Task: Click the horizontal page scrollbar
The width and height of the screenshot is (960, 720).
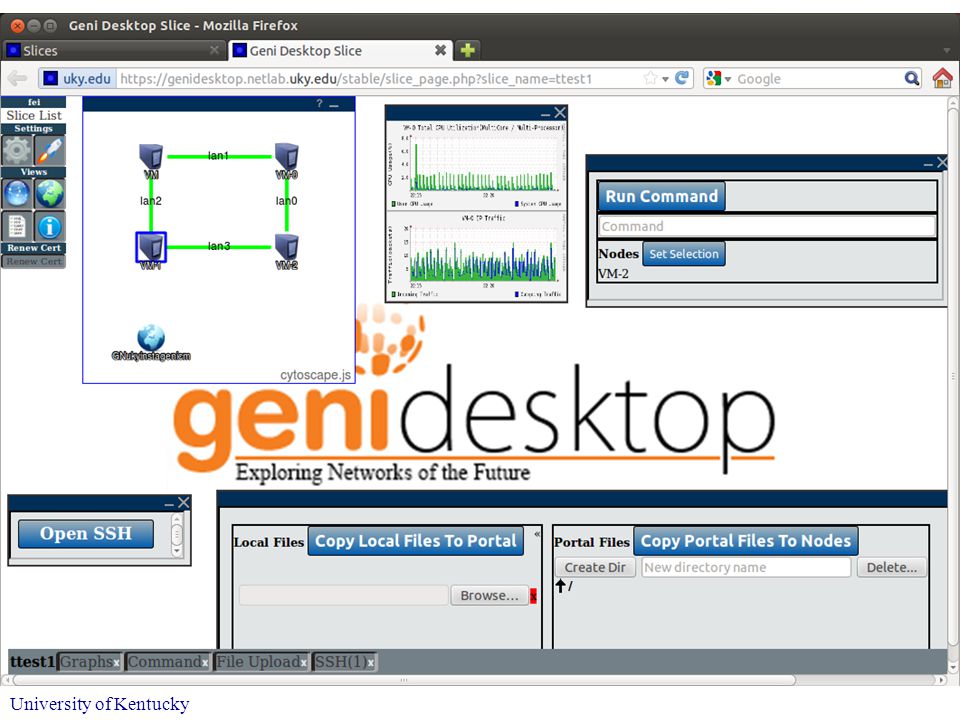Action: tap(404, 680)
